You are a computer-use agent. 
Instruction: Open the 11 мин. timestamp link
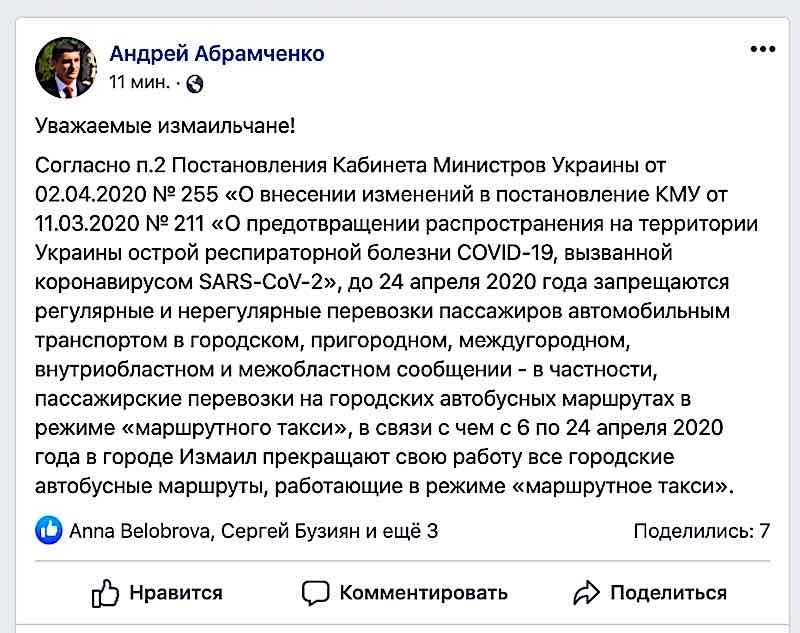139,82
